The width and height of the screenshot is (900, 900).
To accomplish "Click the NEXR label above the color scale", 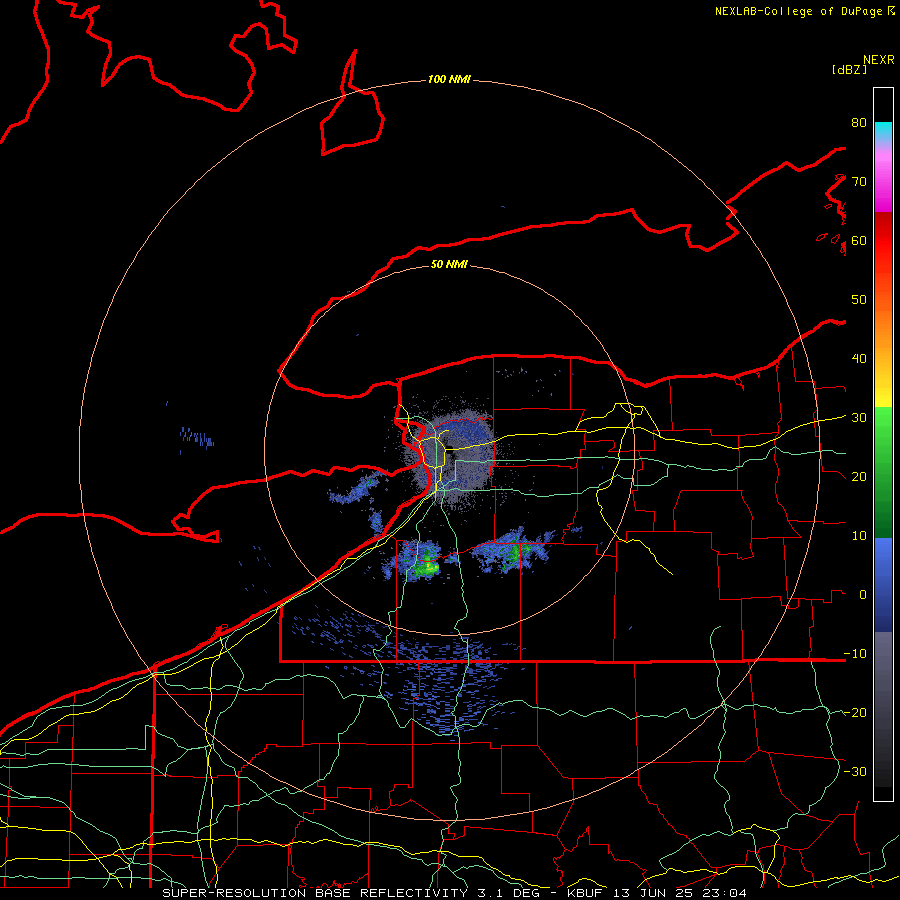I will 879,60.
